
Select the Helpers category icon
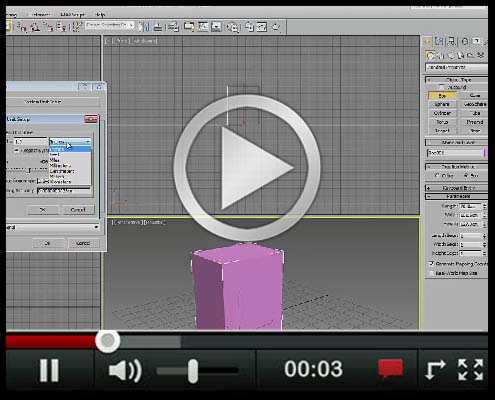[x=470, y=55]
